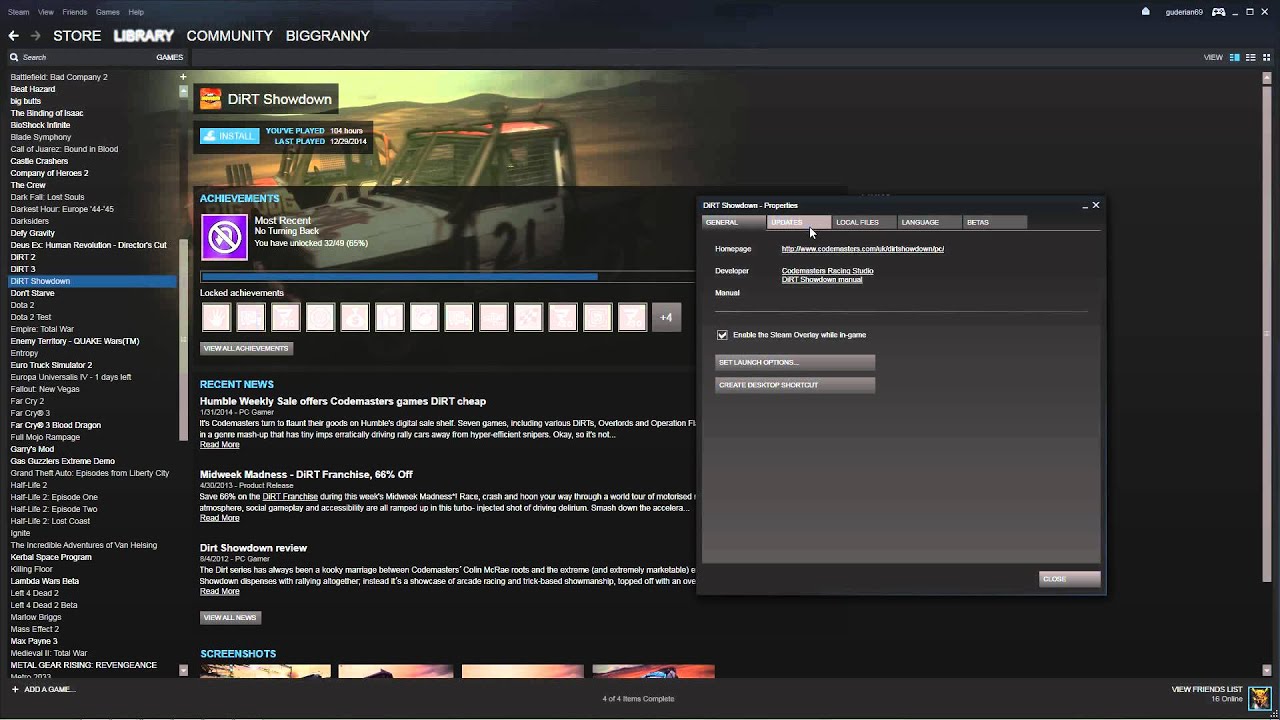Click View All Achievements button
The height and width of the screenshot is (720, 1280).
246,348
